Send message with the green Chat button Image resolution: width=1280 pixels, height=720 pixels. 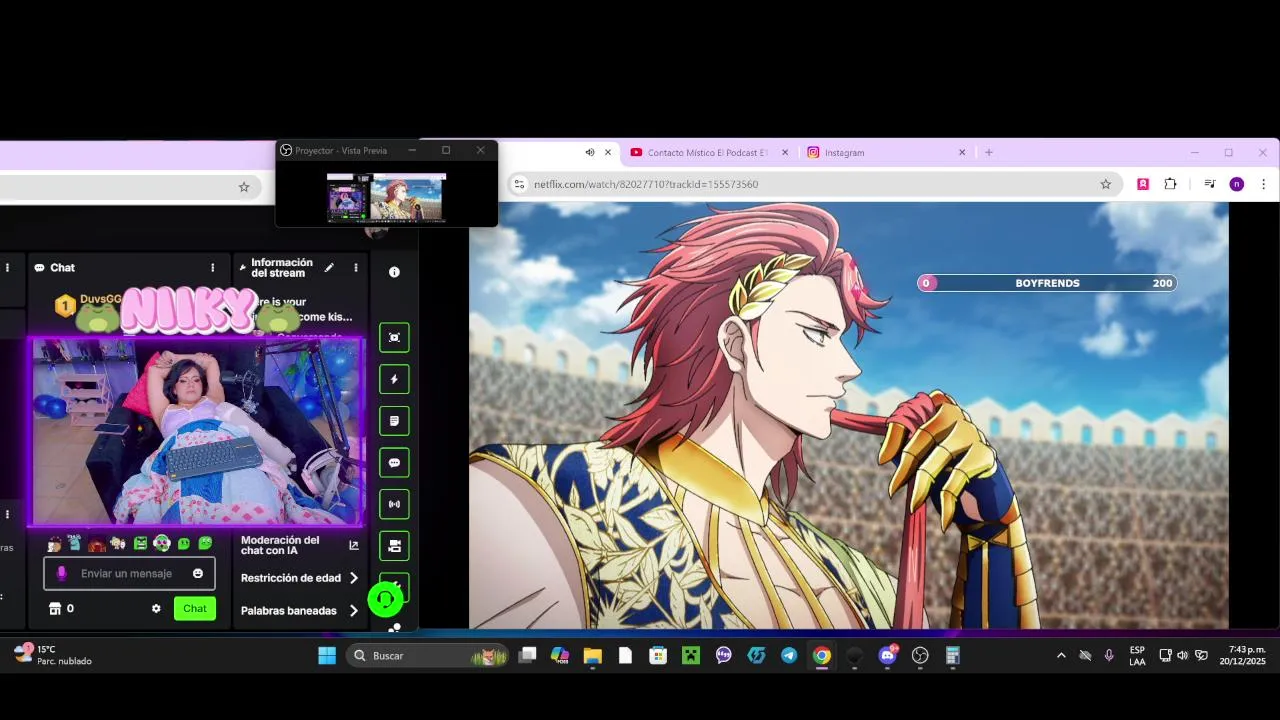pyautogui.click(x=195, y=608)
